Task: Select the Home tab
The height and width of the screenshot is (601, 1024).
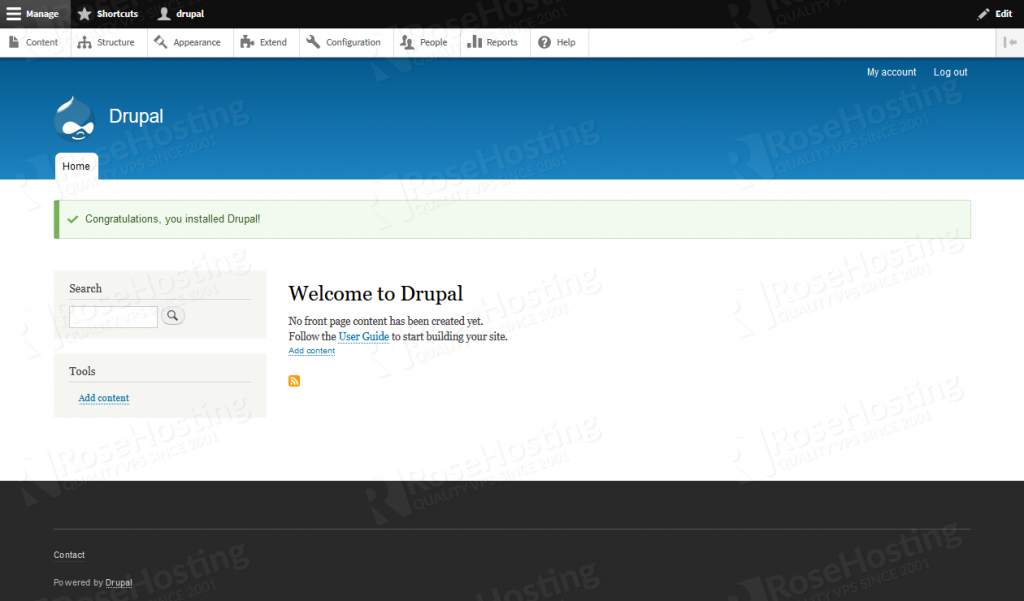Action: [x=76, y=166]
